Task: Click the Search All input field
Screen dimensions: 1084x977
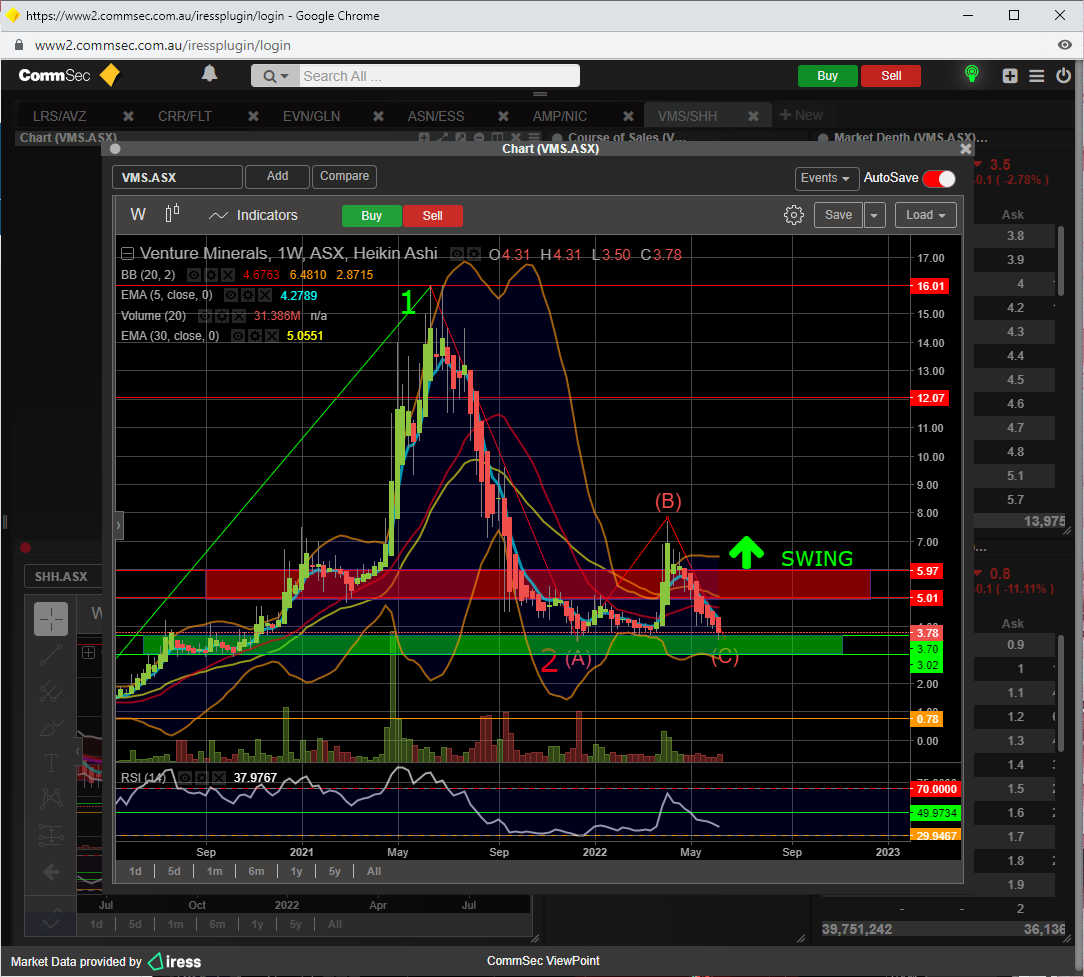Action: (440, 76)
